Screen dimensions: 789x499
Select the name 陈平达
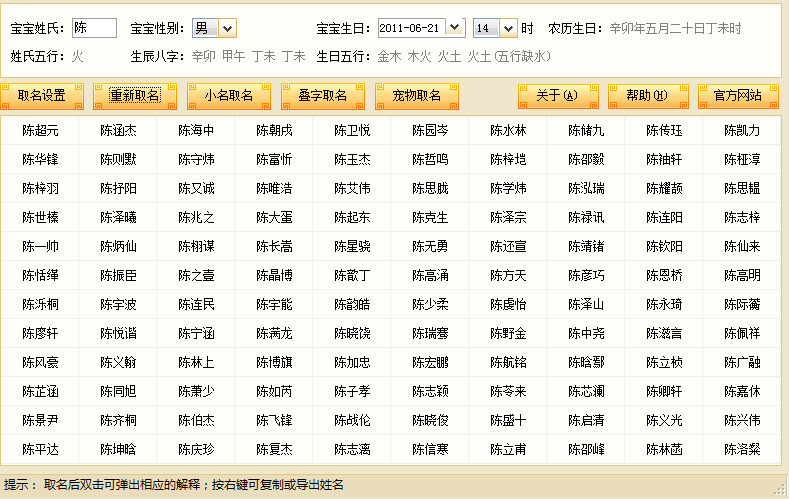click(40, 449)
